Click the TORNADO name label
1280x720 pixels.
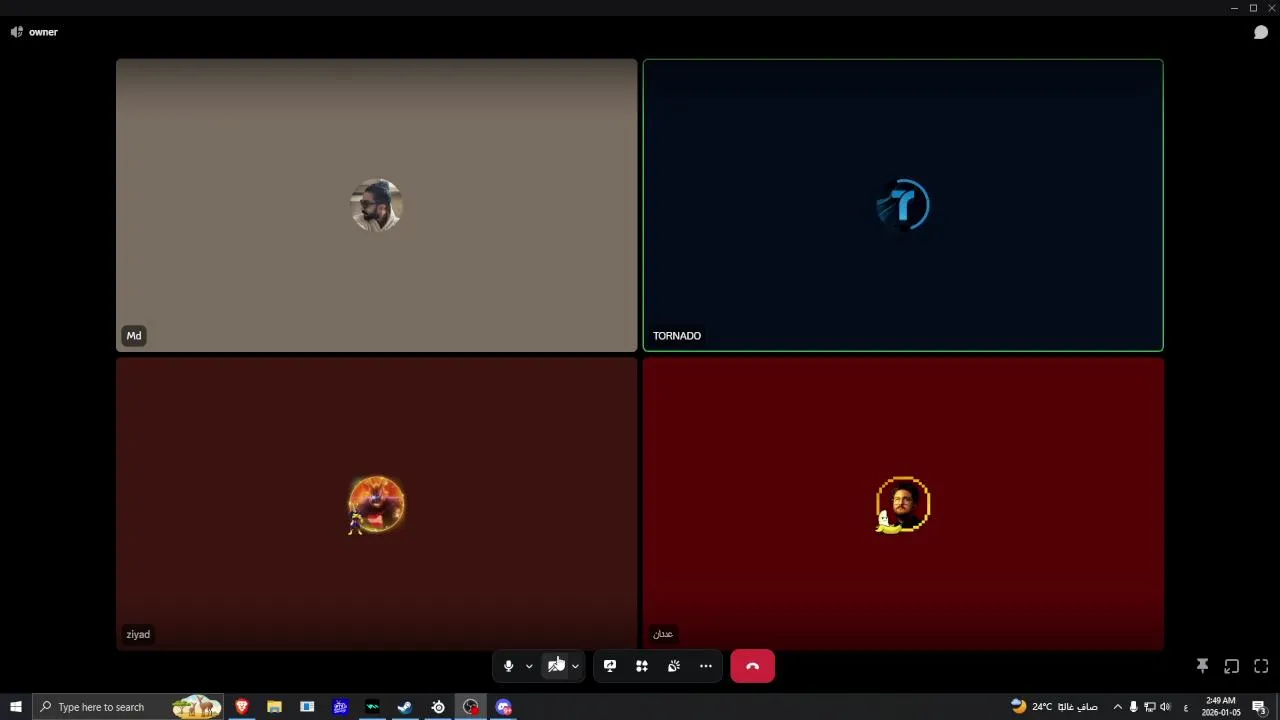point(677,336)
